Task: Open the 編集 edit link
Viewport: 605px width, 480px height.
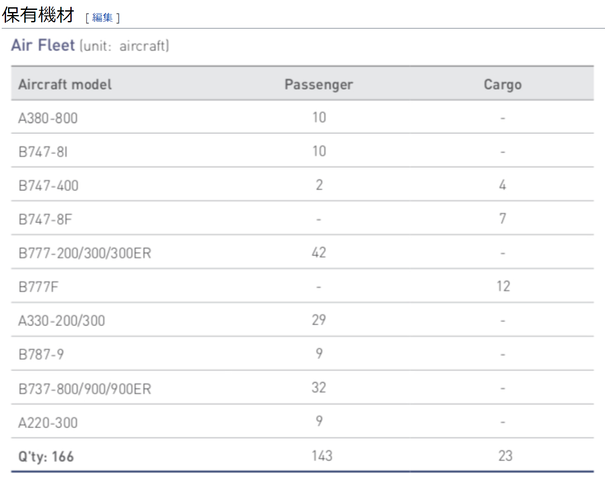Action: click(102, 17)
